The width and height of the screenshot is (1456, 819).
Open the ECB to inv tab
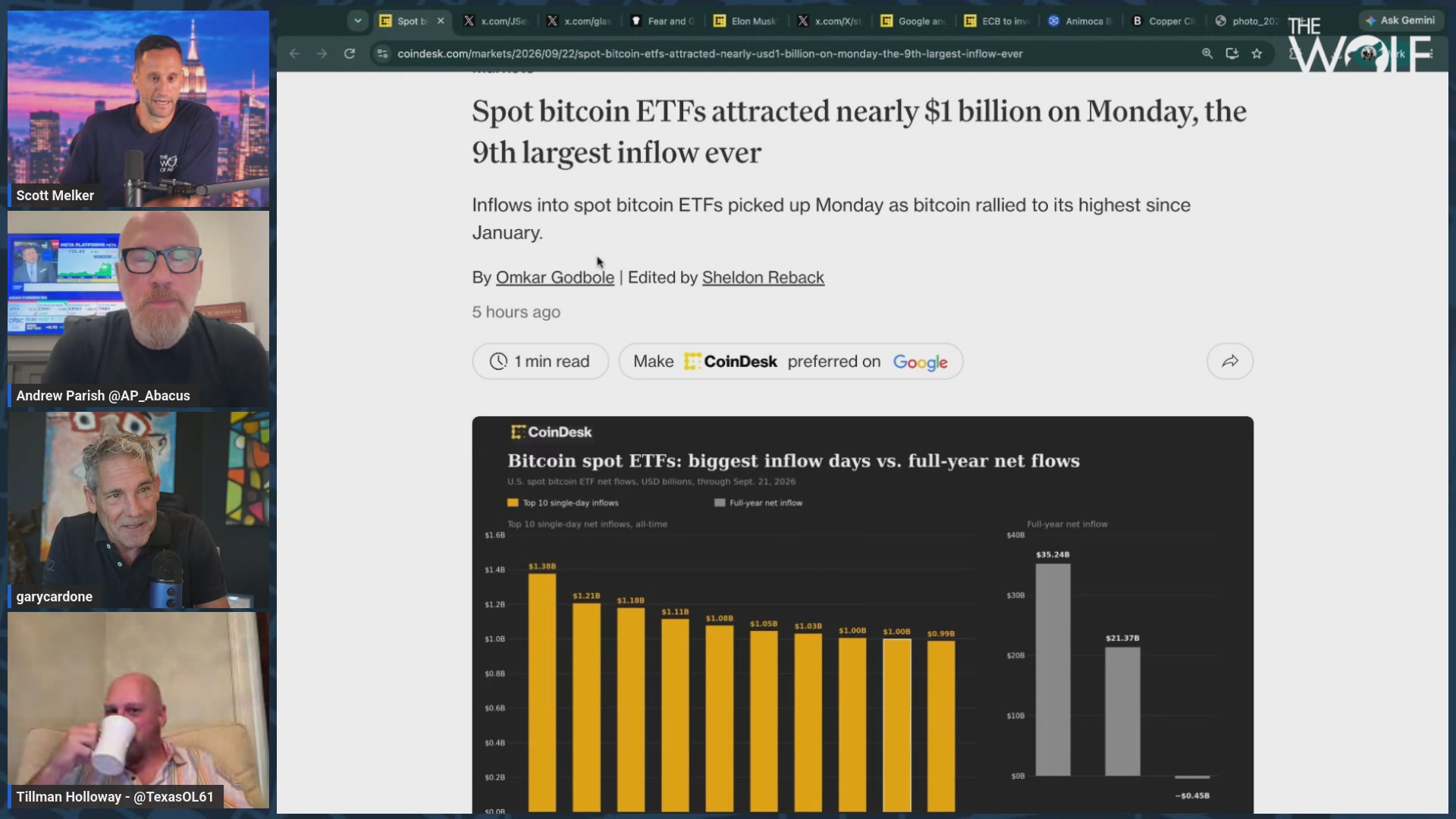click(x=996, y=21)
